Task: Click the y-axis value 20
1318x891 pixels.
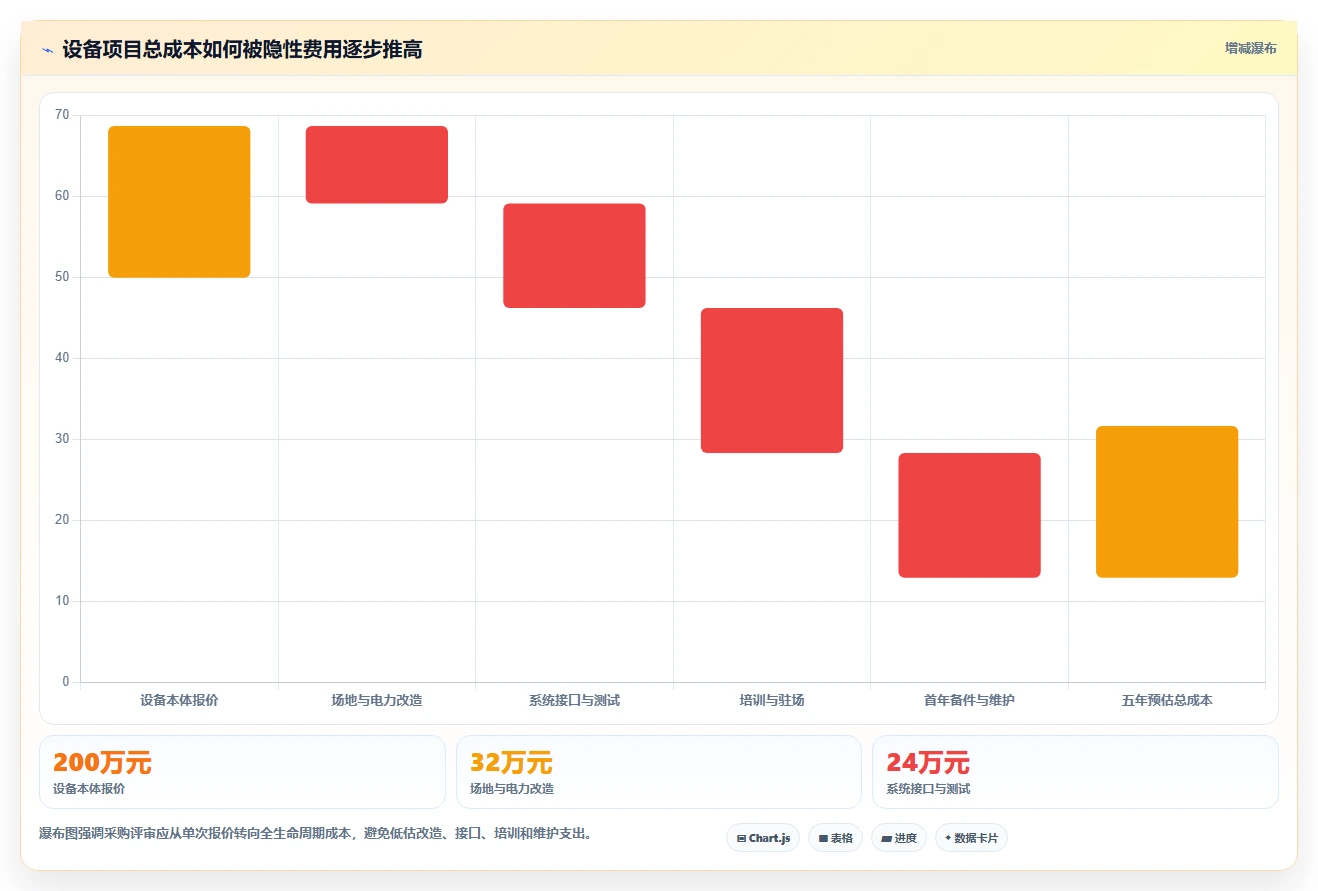Action: 62,520
